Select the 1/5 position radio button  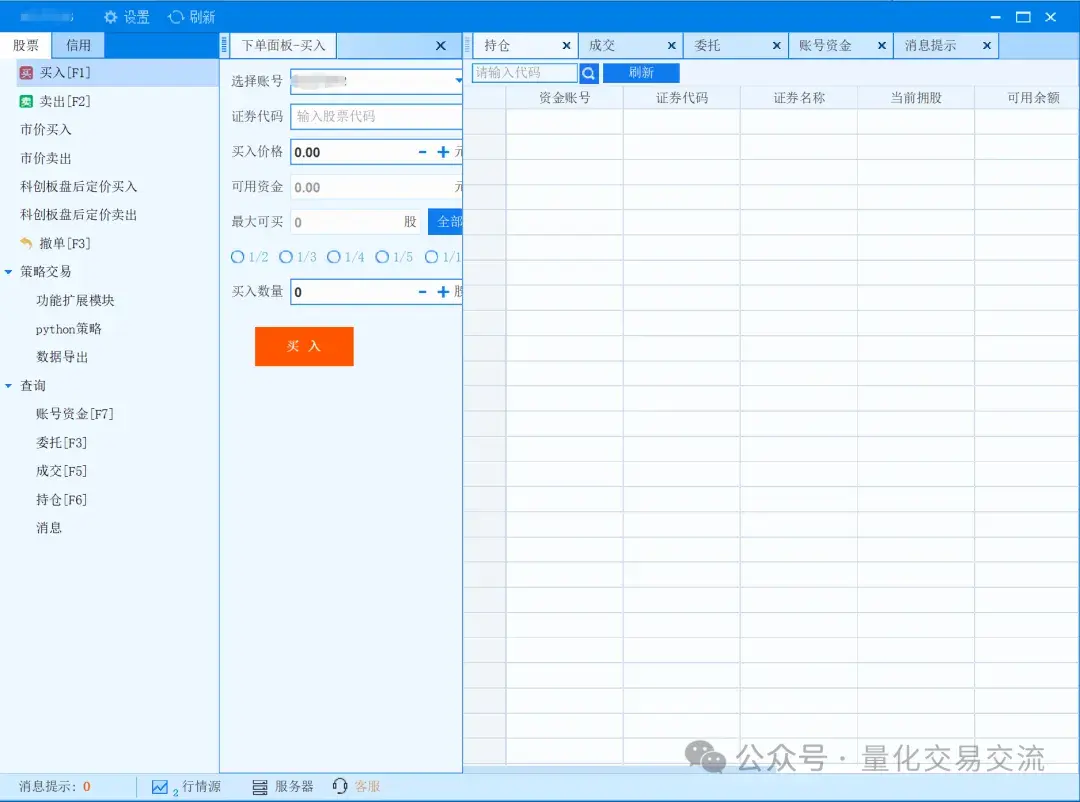(382, 257)
